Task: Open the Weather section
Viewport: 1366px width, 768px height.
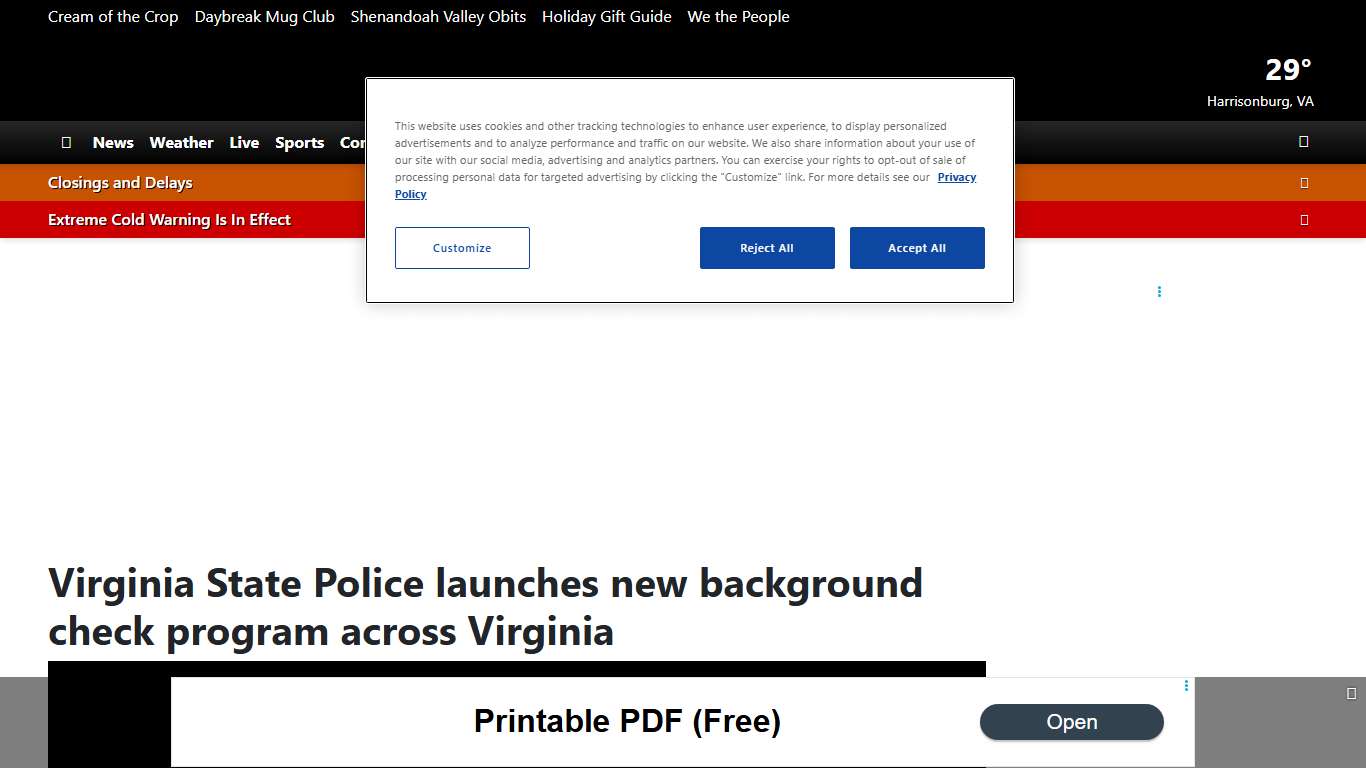Action: coord(181,142)
